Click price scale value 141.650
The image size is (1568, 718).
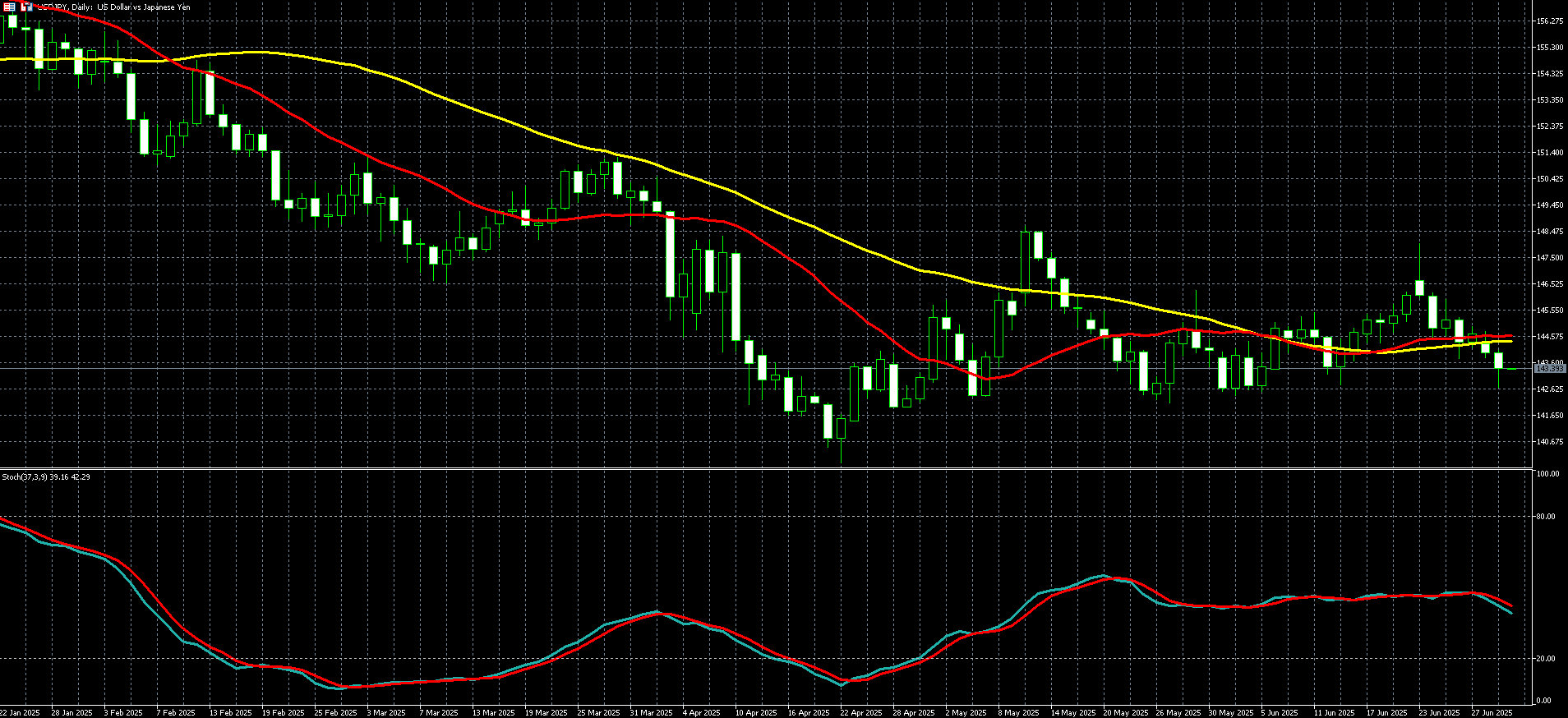pos(1549,416)
